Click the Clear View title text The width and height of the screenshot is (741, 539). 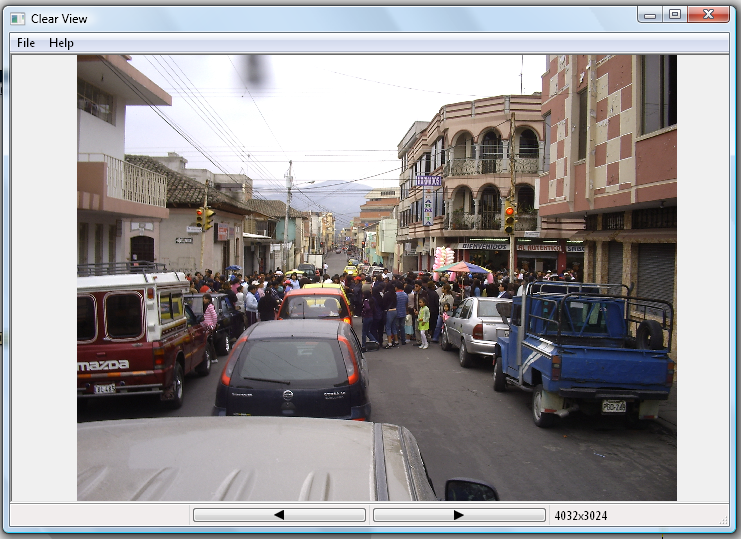tap(59, 18)
